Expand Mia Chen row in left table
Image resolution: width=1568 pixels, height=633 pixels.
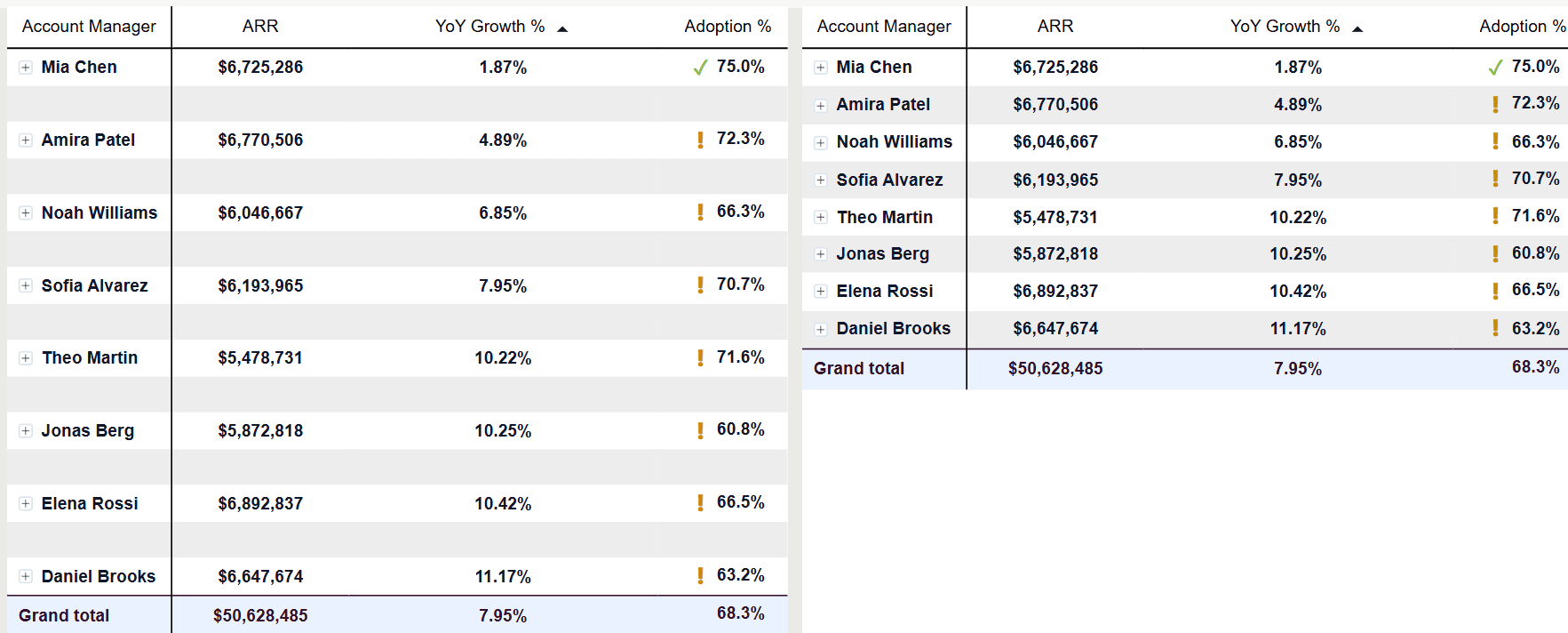click(26, 68)
